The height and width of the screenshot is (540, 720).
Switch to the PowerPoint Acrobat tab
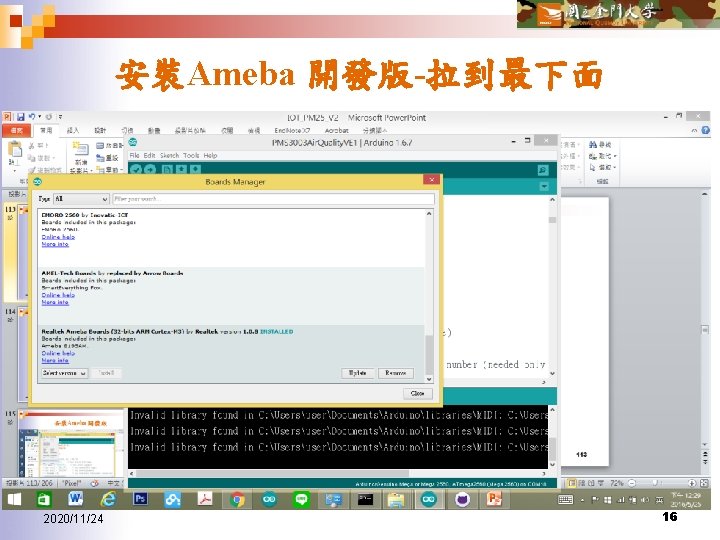[x=337, y=130]
